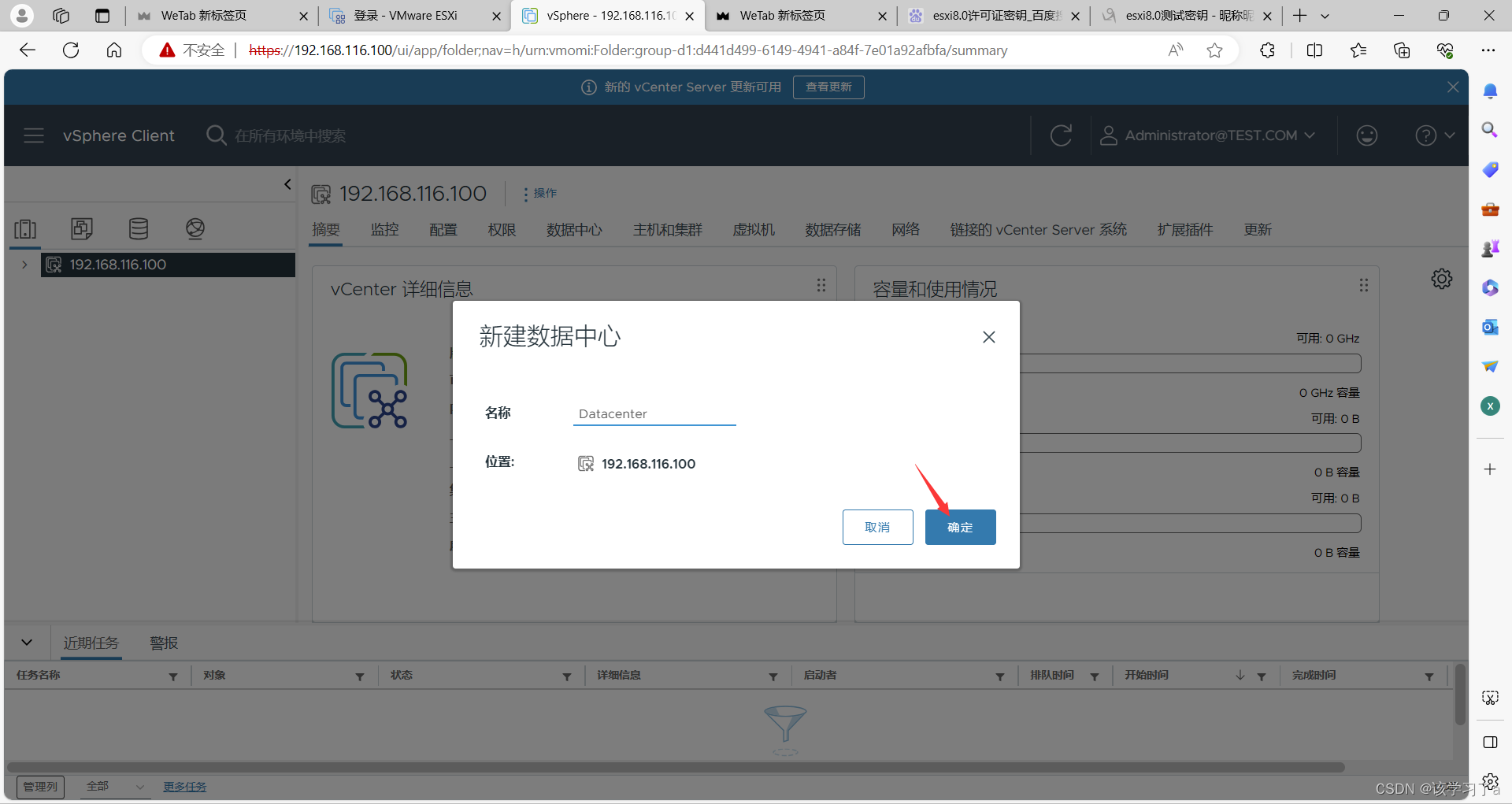The height and width of the screenshot is (804, 1512).
Task: Open the 操作 actions menu
Action: (x=540, y=193)
